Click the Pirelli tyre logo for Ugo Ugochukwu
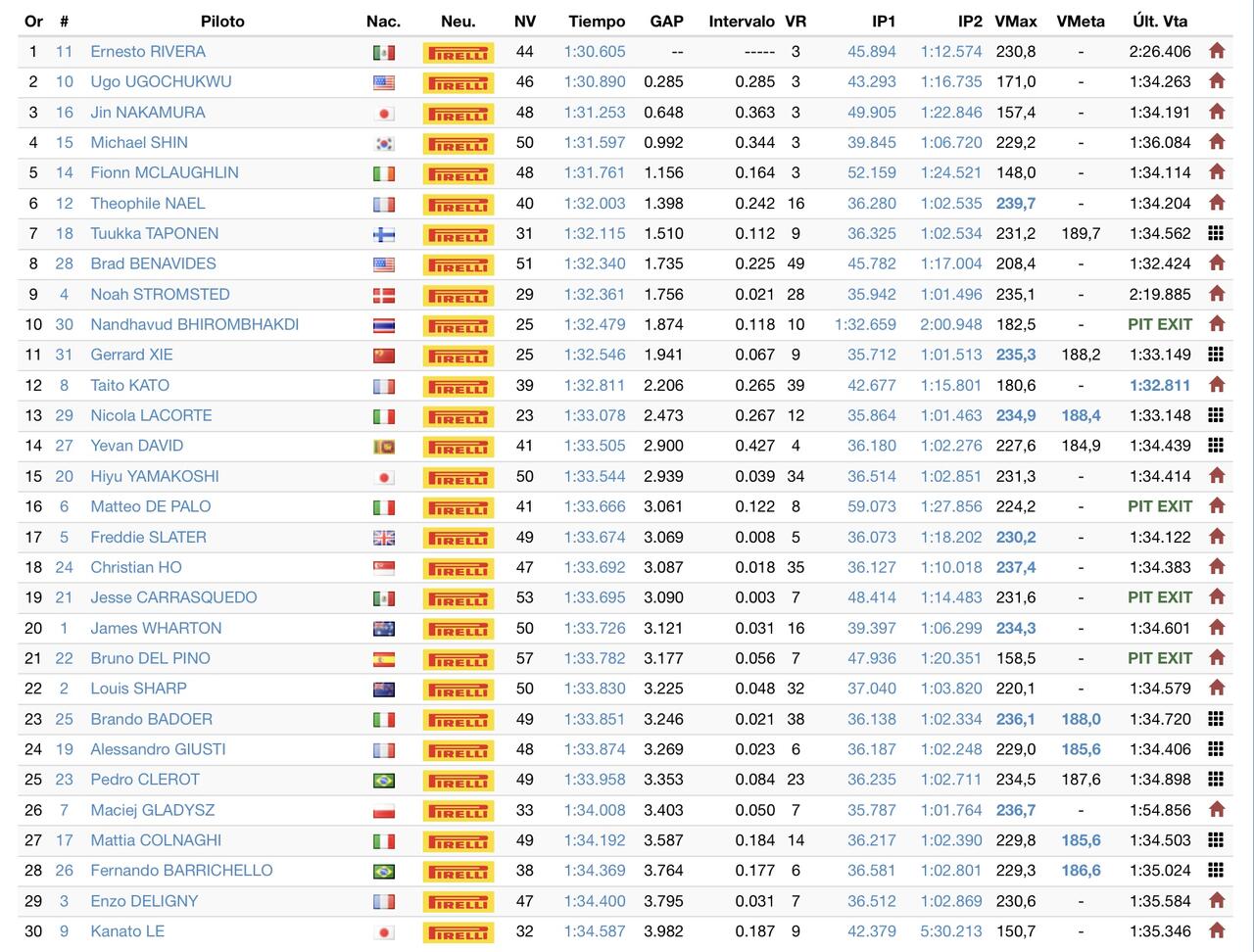 pyautogui.click(x=458, y=82)
